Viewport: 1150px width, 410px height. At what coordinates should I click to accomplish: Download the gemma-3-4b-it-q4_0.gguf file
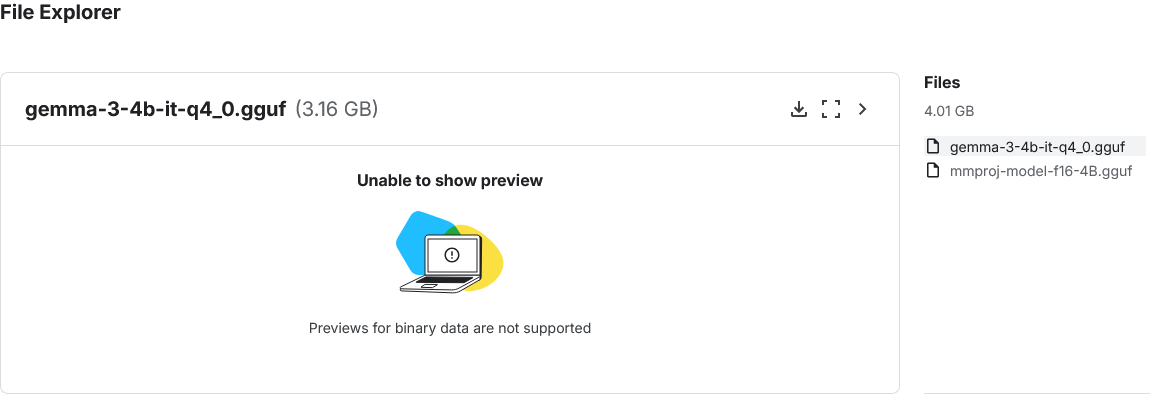click(798, 109)
